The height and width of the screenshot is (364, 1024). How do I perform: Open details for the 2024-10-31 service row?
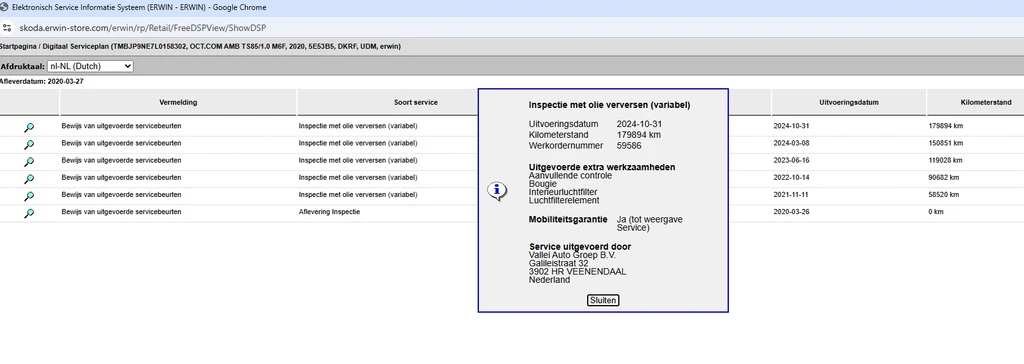click(x=29, y=127)
